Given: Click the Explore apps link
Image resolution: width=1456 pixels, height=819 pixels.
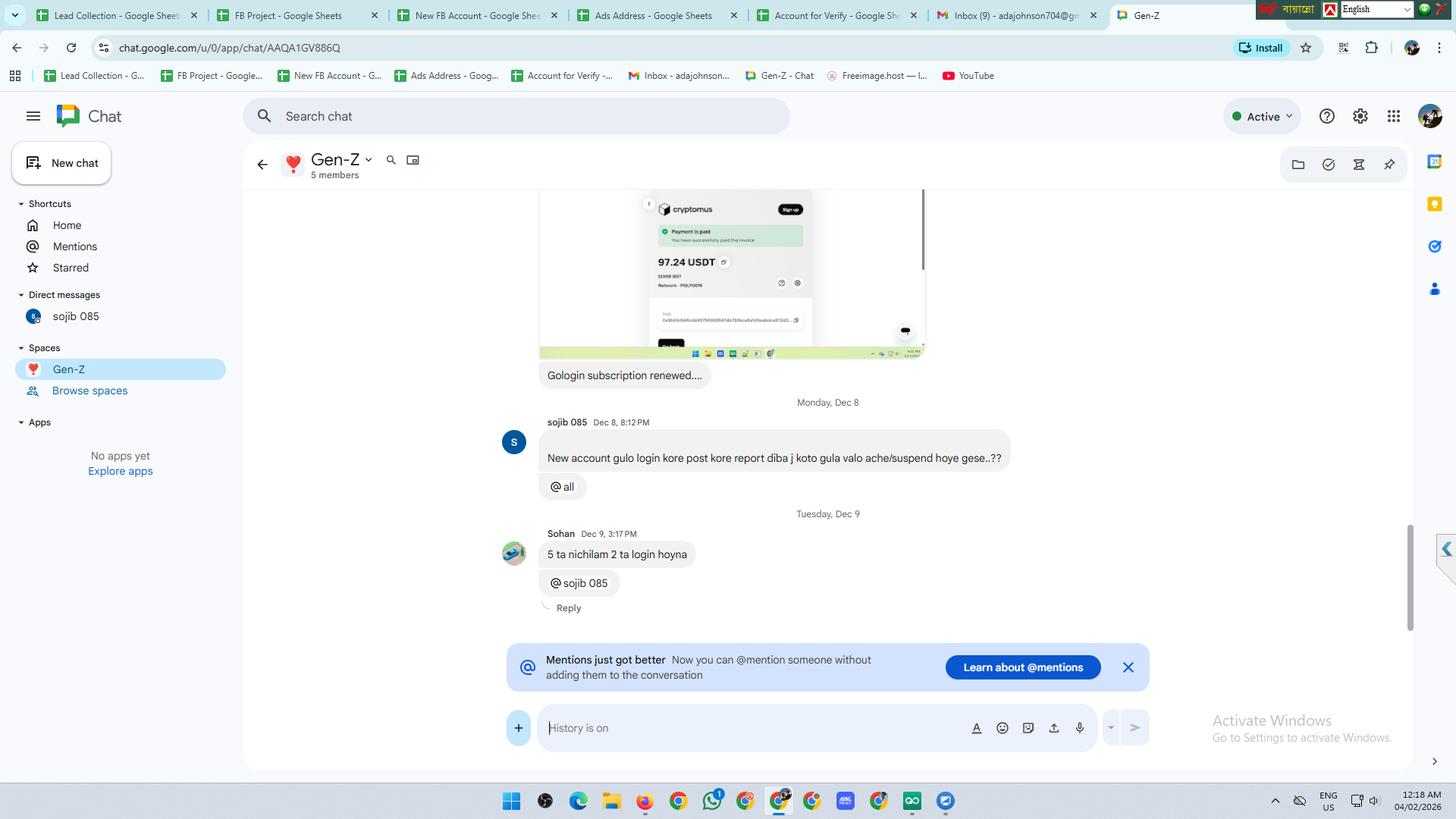Looking at the screenshot, I should coord(120,471).
